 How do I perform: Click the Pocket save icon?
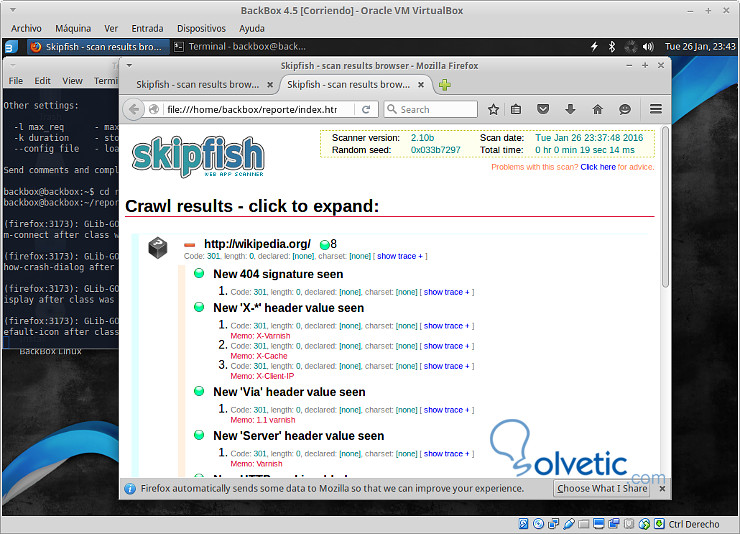[x=543, y=109]
